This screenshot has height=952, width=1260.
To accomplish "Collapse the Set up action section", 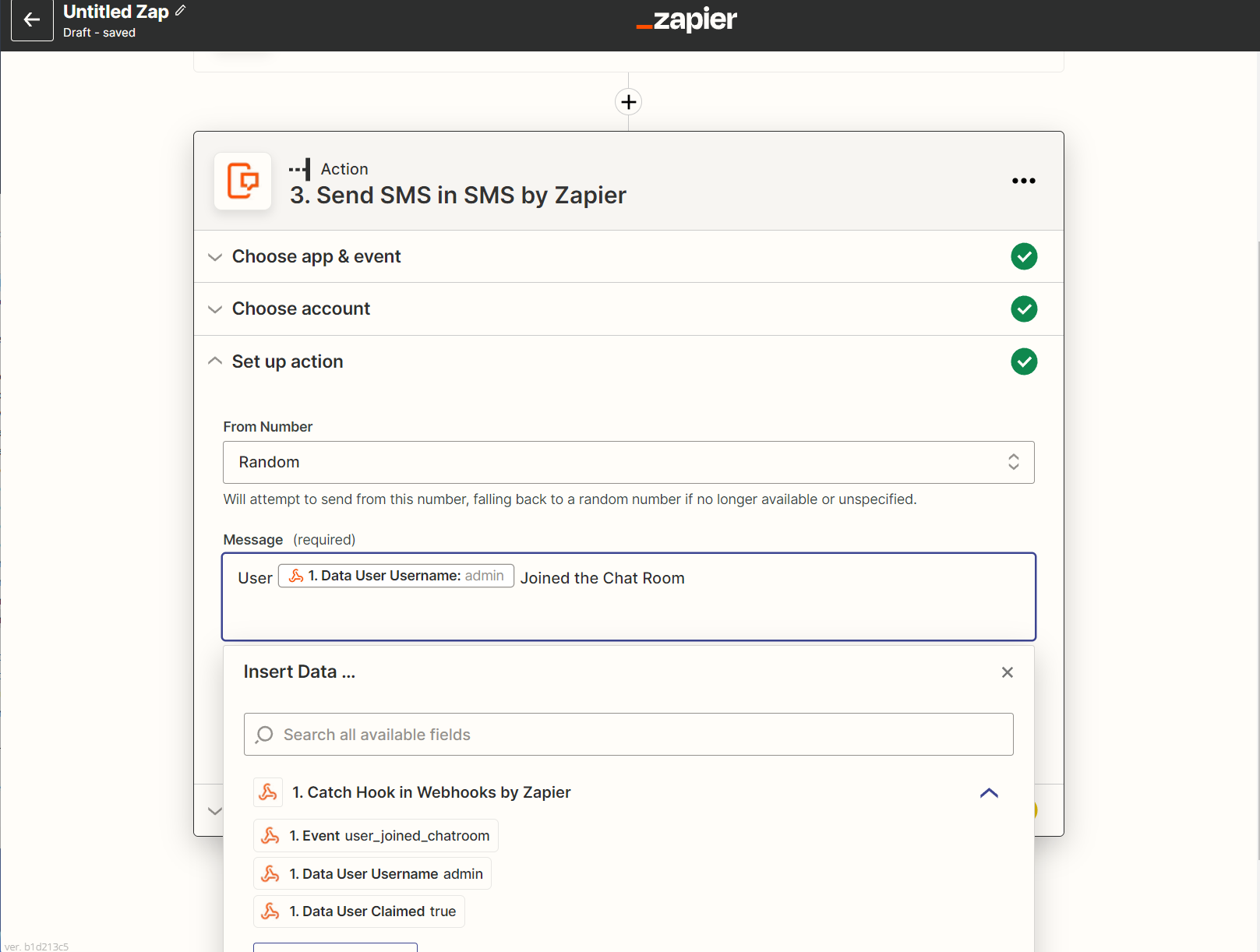I will coord(628,361).
